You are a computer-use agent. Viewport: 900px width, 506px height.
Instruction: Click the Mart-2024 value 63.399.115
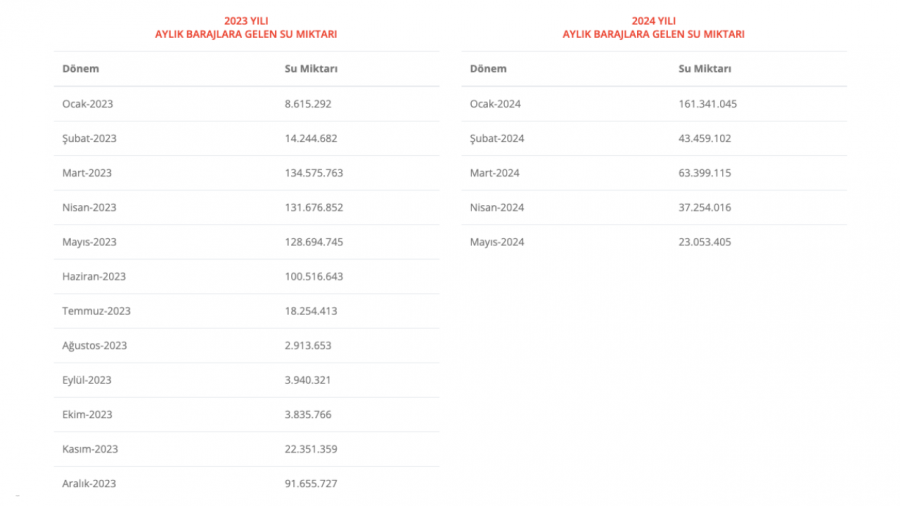pyautogui.click(x=705, y=173)
